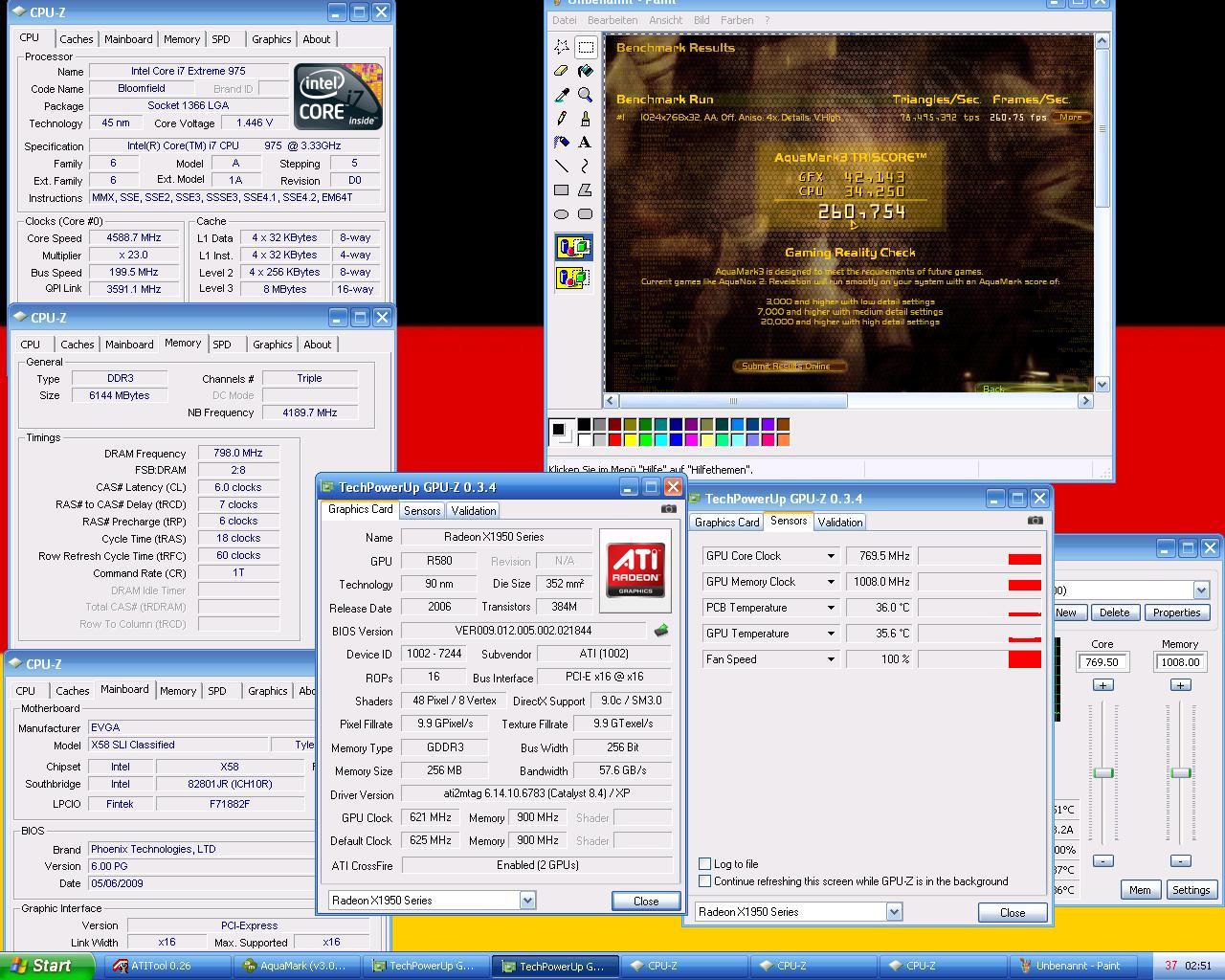Open the Fan Speed sensor dropdown
The height and width of the screenshot is (980, 1225).
coord(831,659)
